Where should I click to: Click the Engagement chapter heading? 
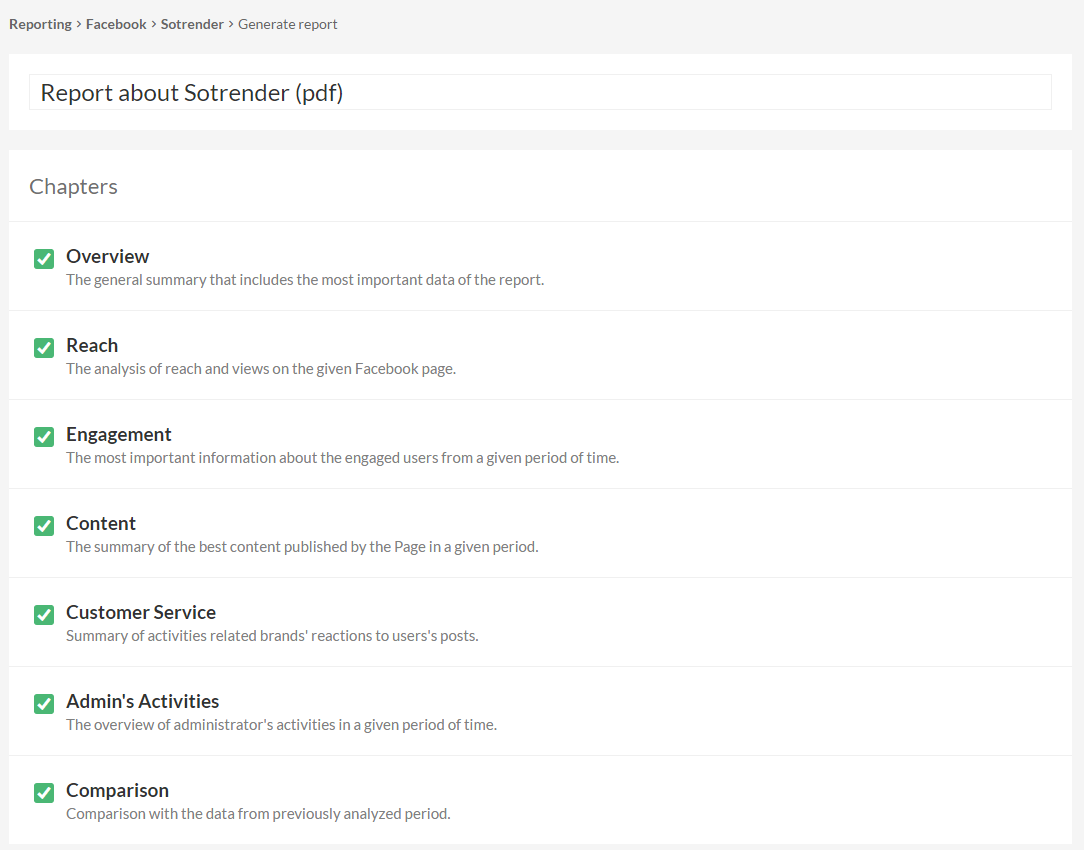[118, 435]
